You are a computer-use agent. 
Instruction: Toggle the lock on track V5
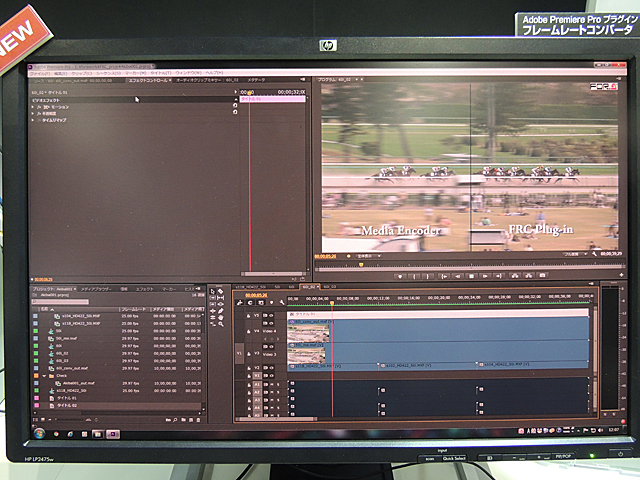point(248,316)
